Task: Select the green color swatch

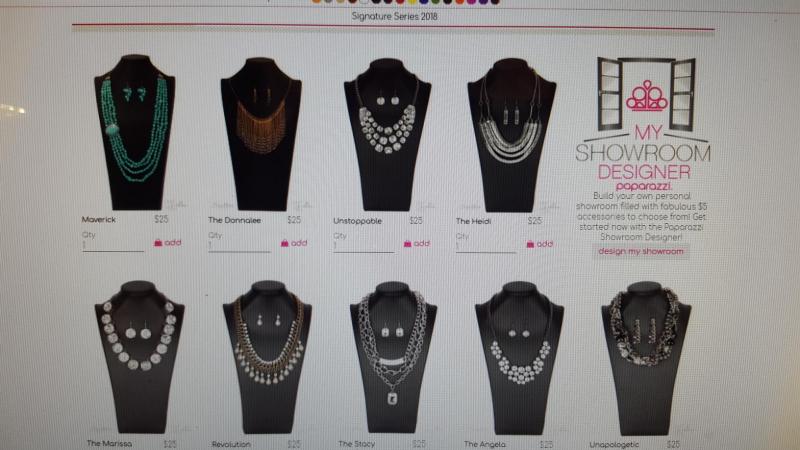Action: [x=435, y=2]
